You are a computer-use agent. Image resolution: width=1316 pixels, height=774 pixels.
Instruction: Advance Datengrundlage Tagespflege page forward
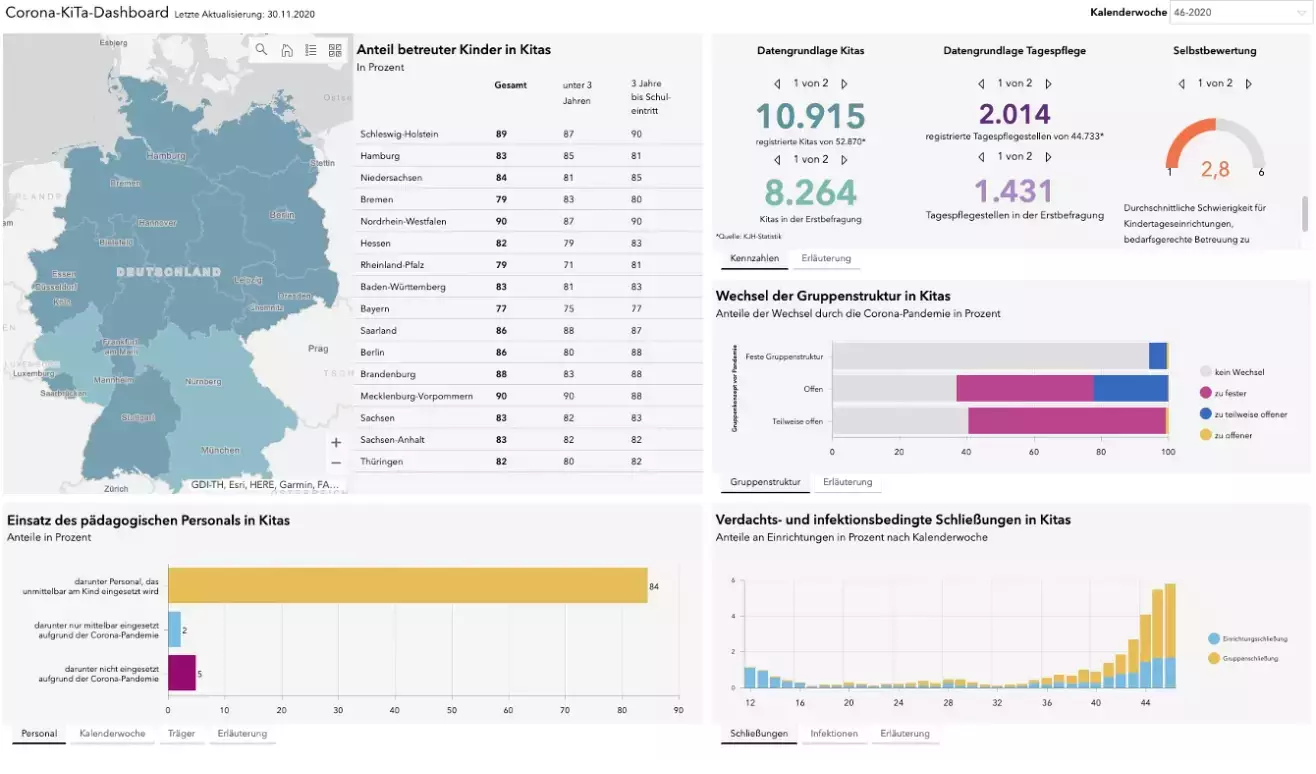pos(1048,83)
